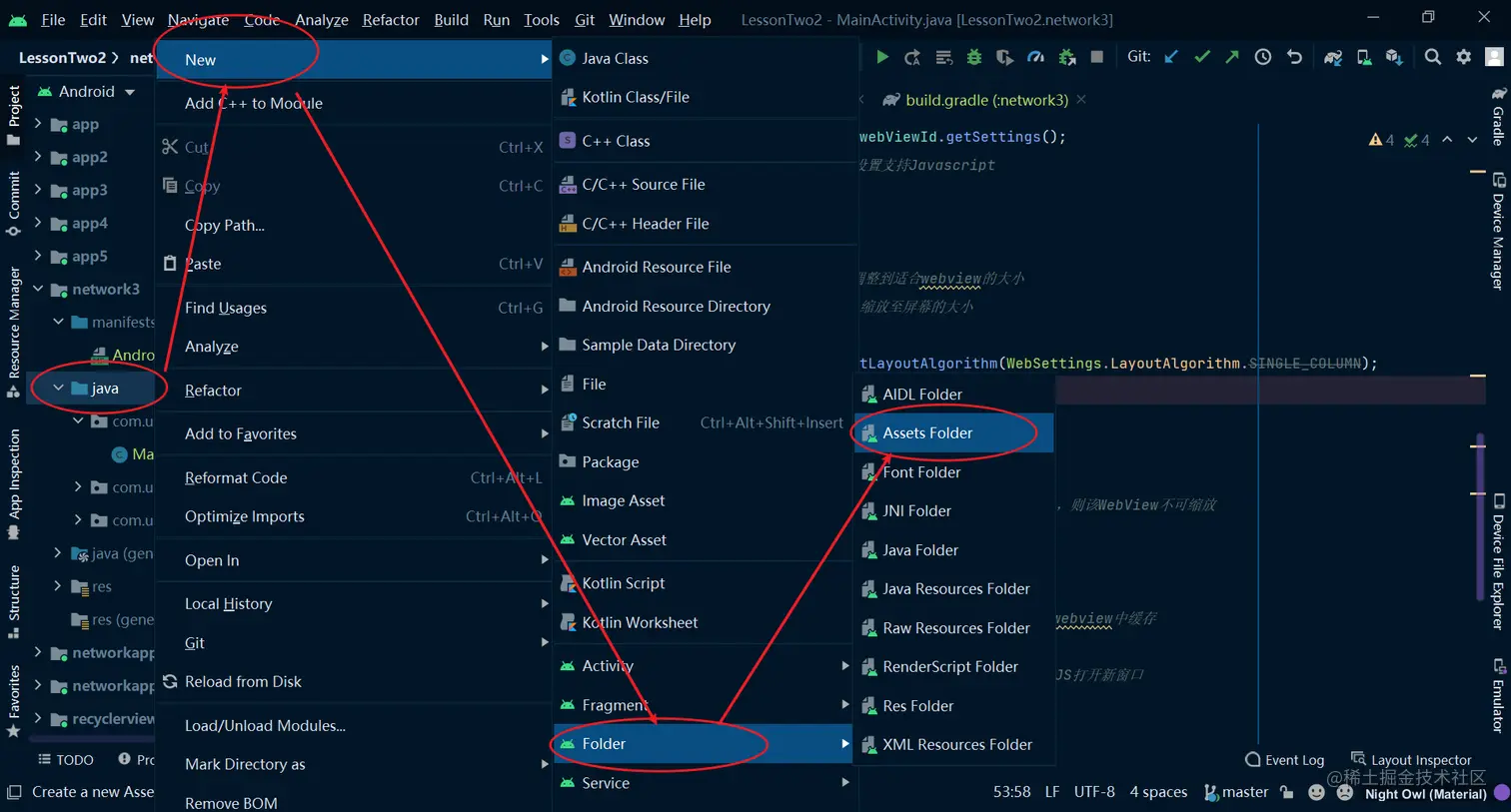Open the TODO tool window

66,760
